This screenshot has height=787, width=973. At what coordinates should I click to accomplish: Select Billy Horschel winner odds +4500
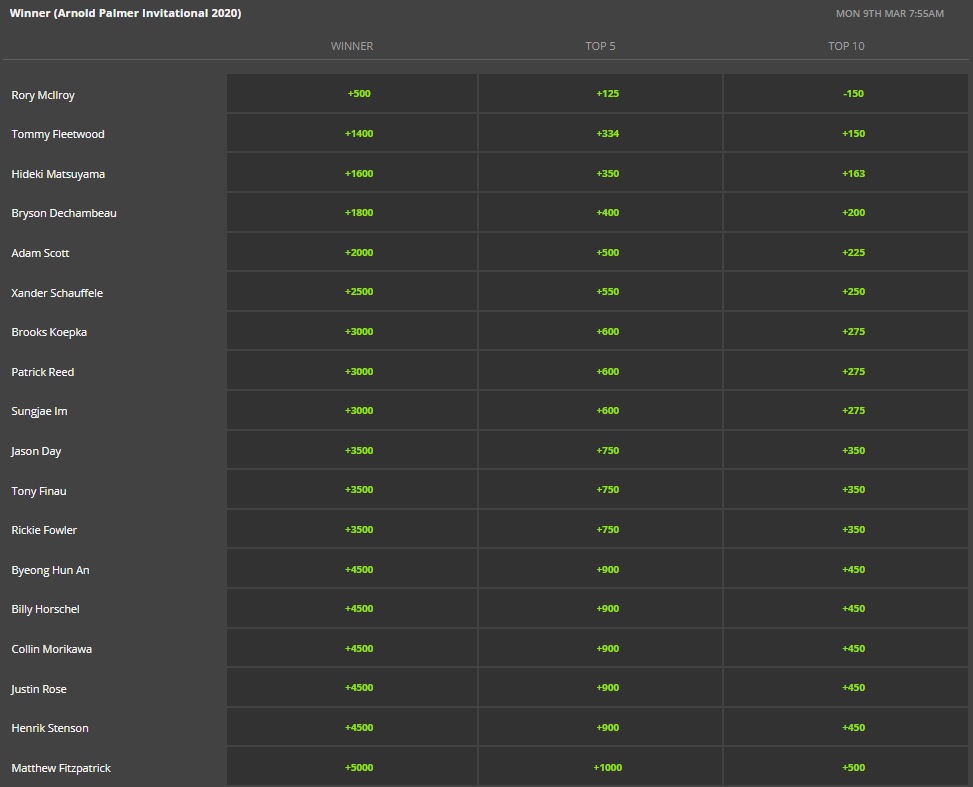pyautogui.click(x=352, y=608)
